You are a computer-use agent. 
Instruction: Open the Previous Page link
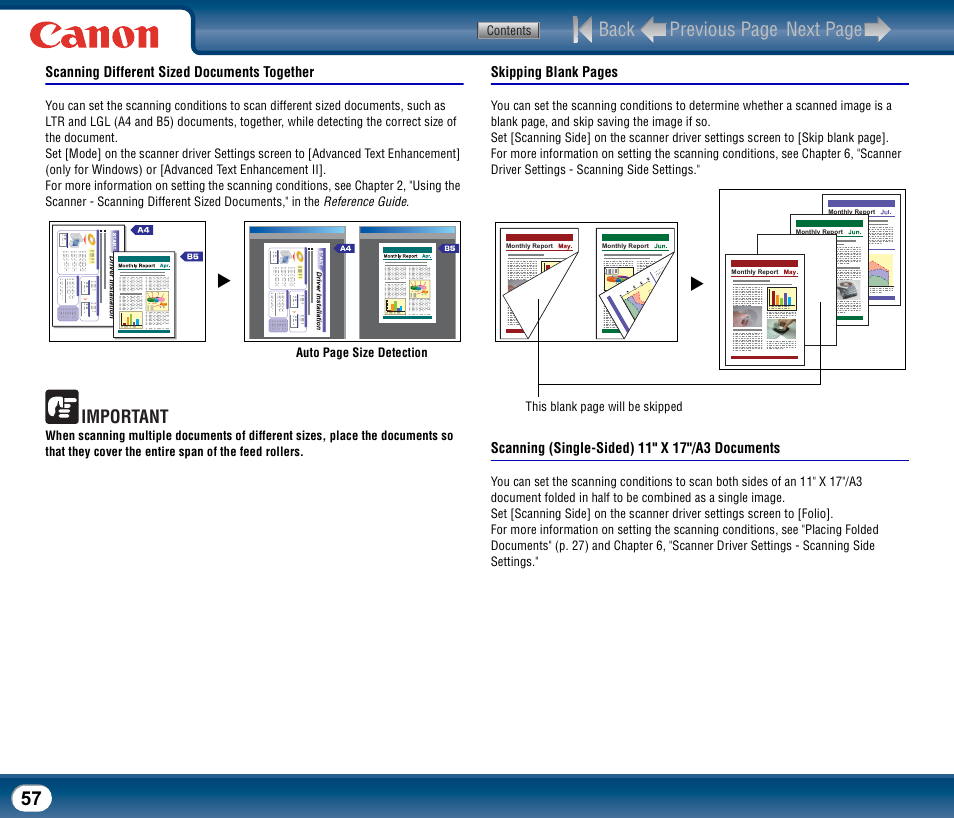723,29
